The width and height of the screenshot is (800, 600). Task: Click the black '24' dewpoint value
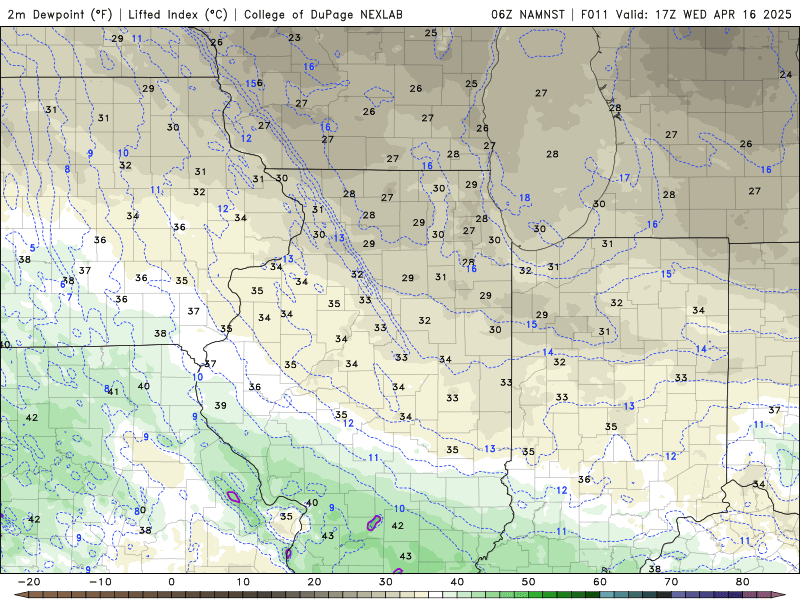point(786,74)
